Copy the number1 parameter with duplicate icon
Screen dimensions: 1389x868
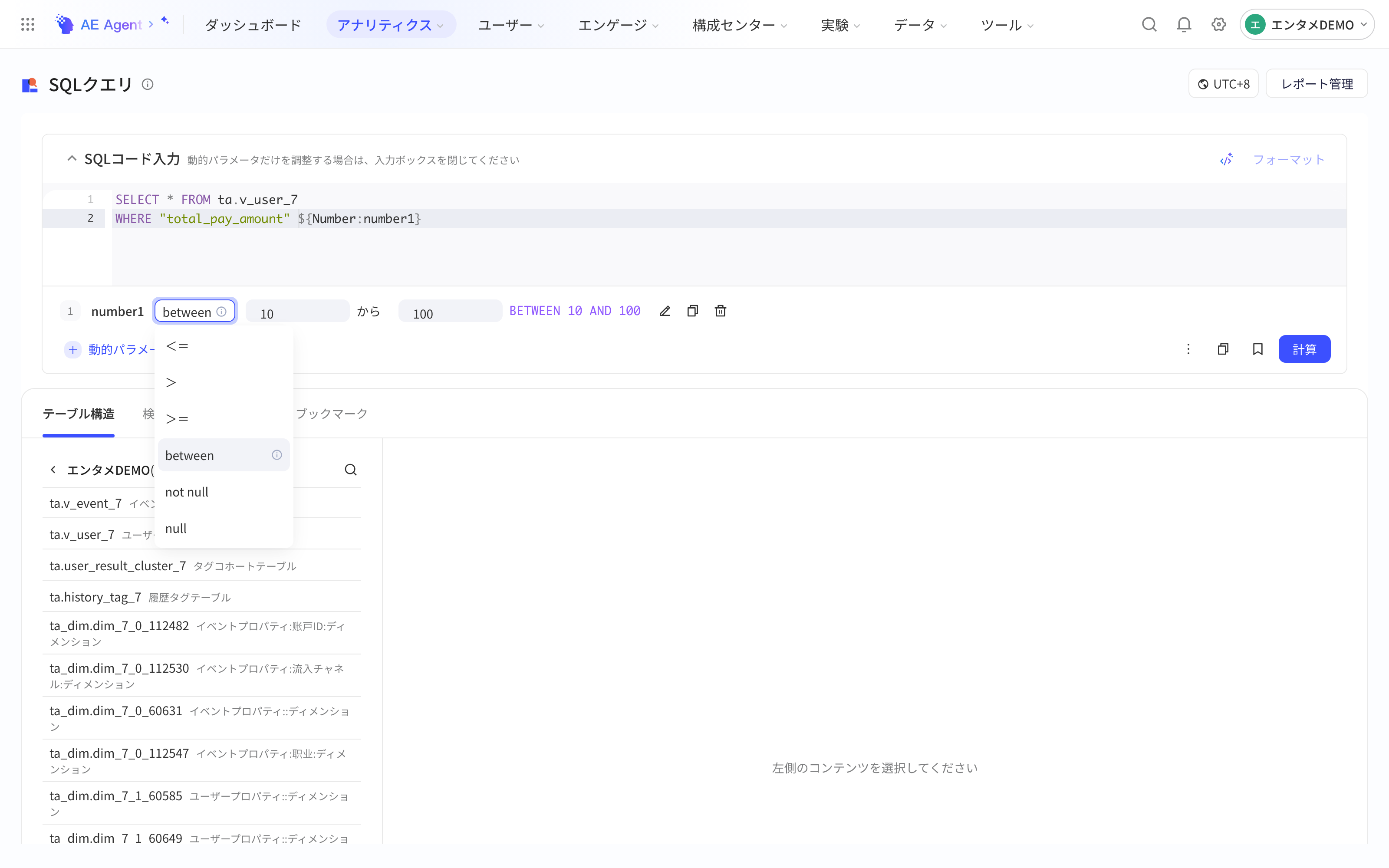tap(693, 311)
